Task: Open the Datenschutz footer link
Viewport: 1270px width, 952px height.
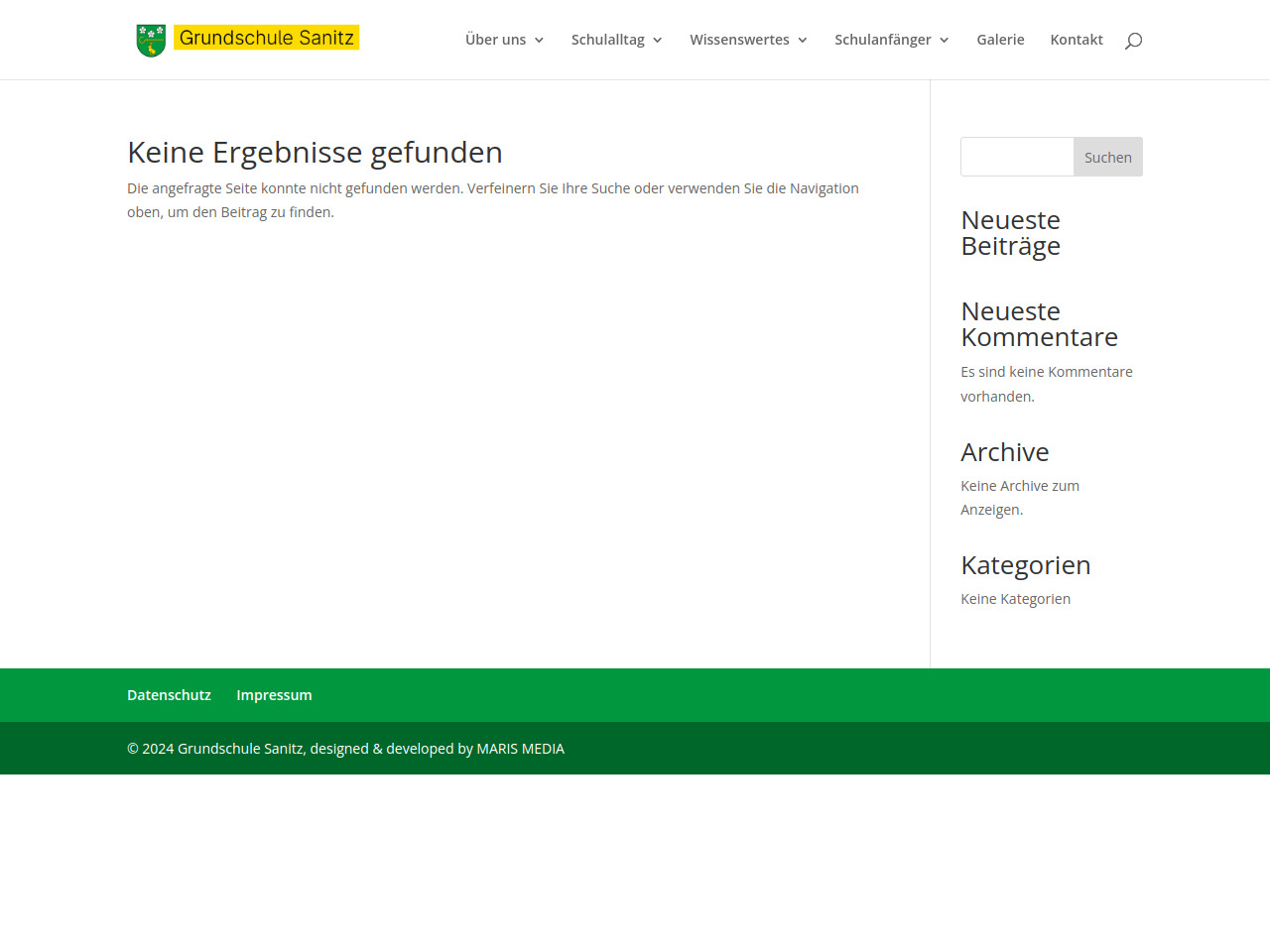Action: (169, 695)
